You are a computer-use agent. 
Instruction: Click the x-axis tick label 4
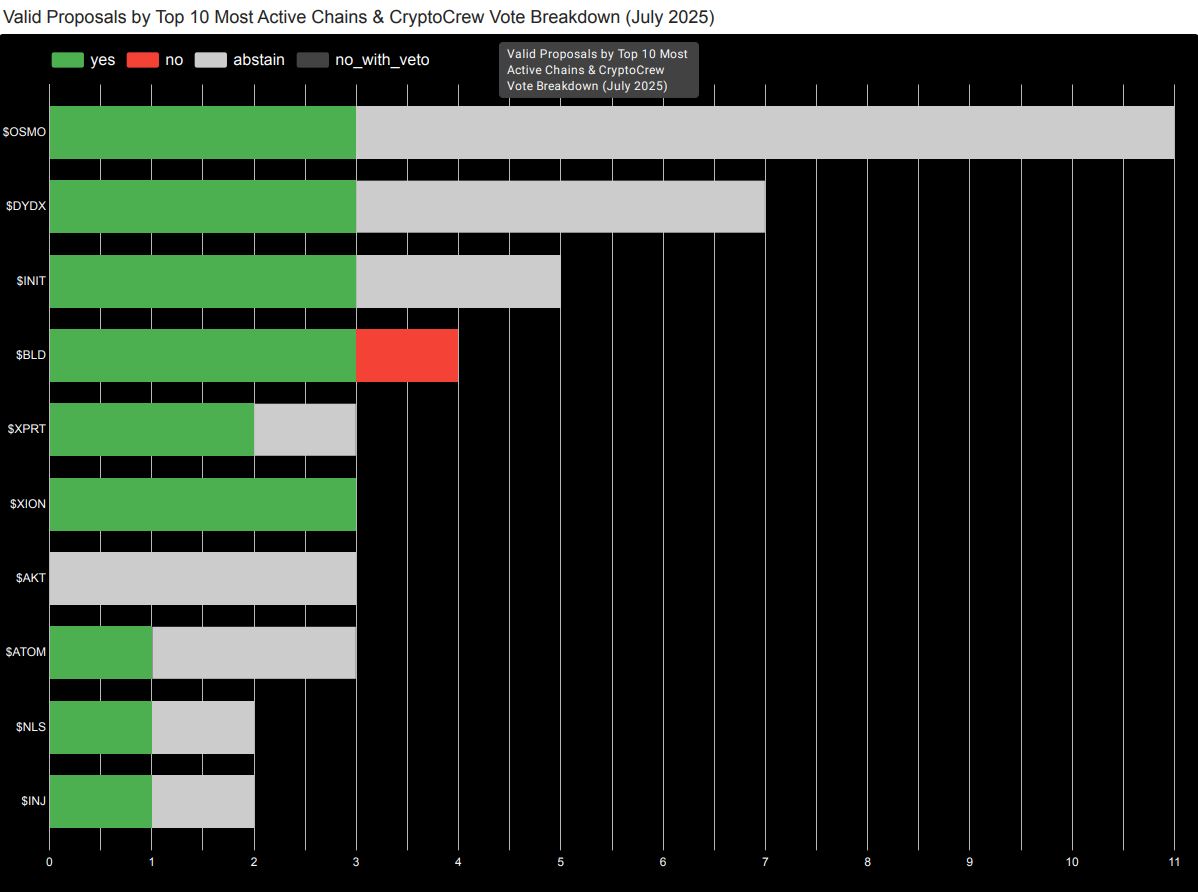tap(458, 862)
